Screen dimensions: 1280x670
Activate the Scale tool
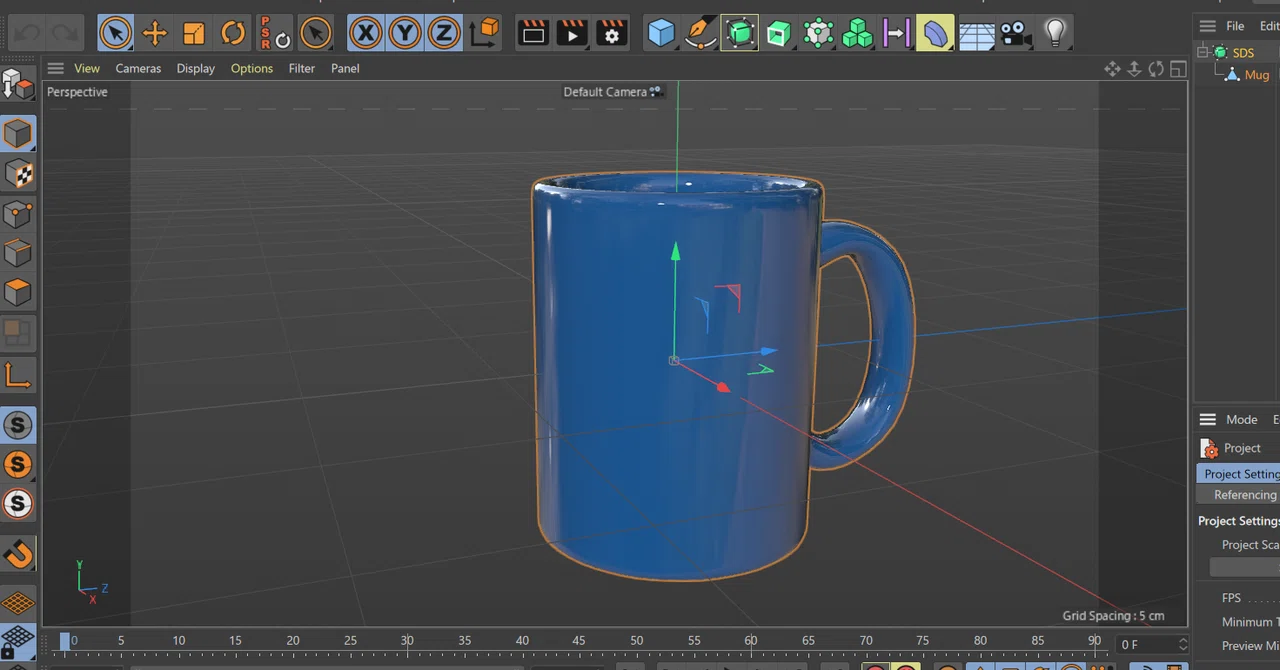pyautogui.click(x=194, y=33)
